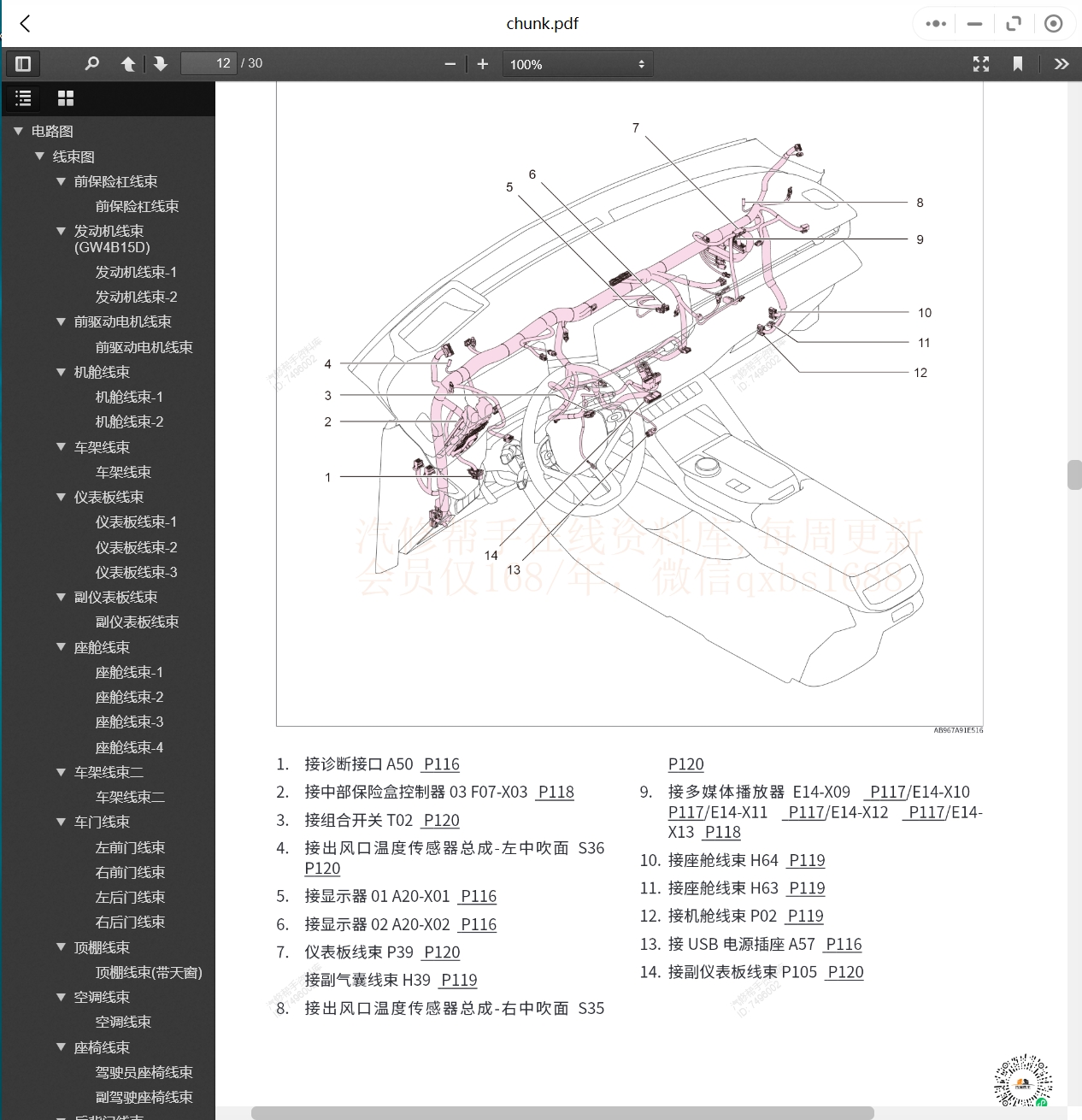
Task: Open the document search tool
Action: pos(91,63)
